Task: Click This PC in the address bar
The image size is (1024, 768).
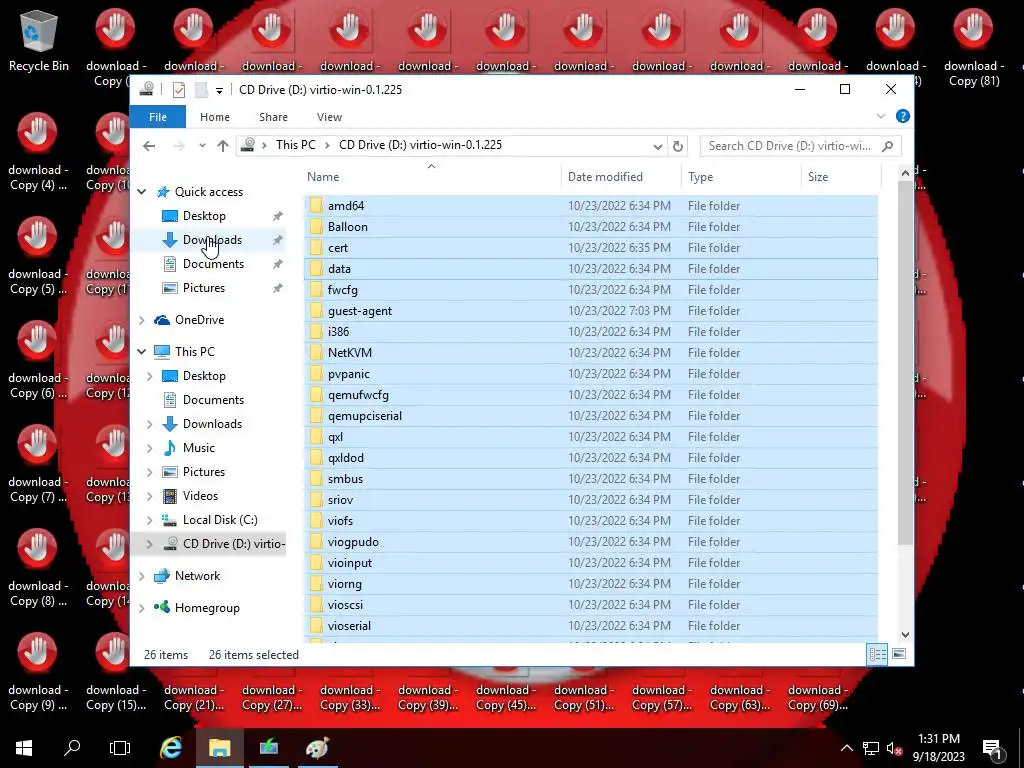Action: pos(295,145)
